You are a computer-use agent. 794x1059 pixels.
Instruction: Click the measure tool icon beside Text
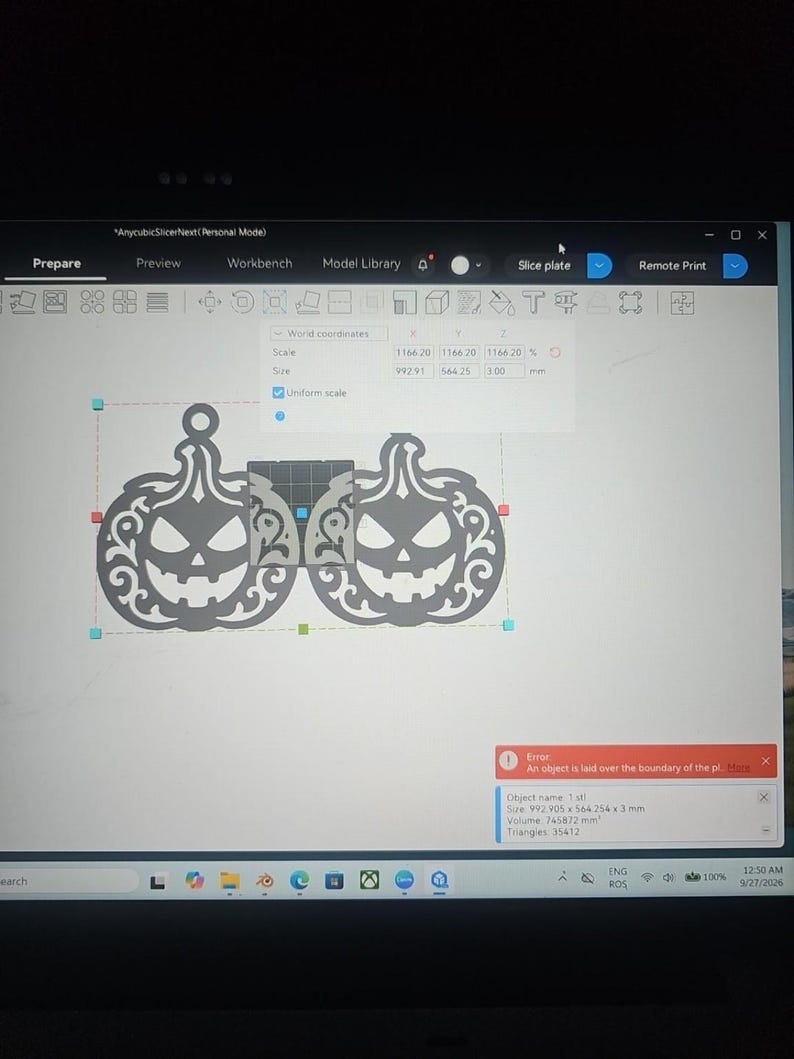pyautogui.click(x=565, y=302)
